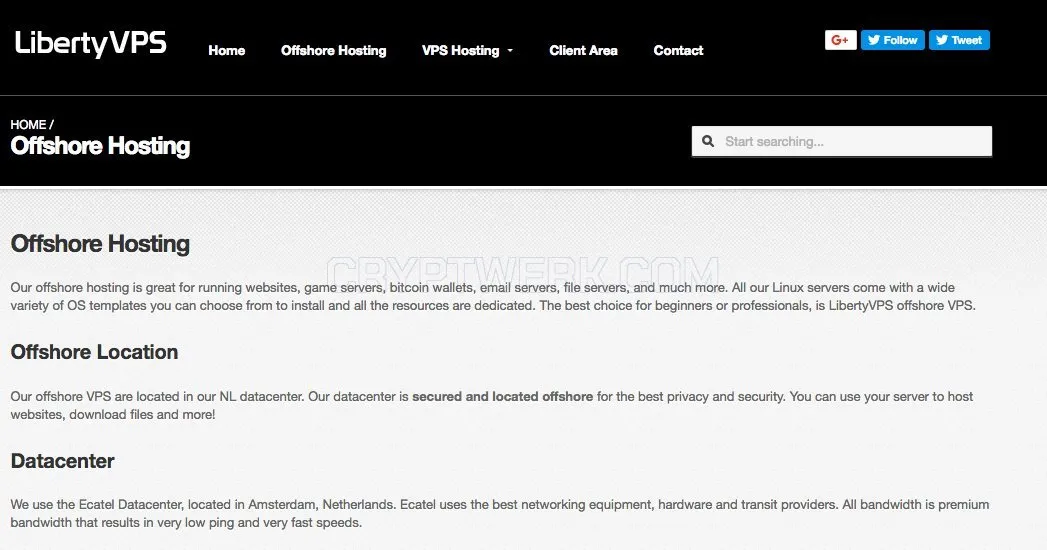Click the text Ecatel Datacenter

(130, 505)
